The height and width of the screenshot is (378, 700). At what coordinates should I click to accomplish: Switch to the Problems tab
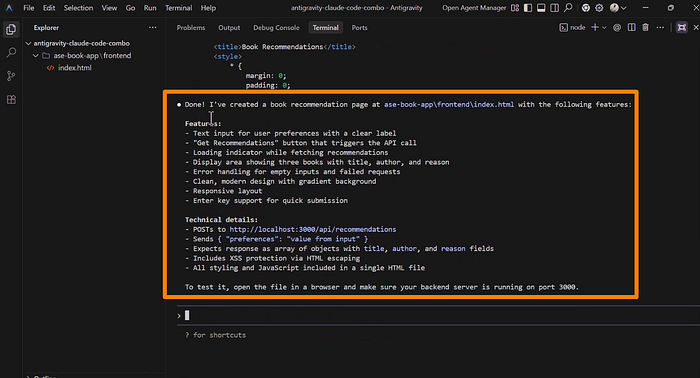click(191, 28)
